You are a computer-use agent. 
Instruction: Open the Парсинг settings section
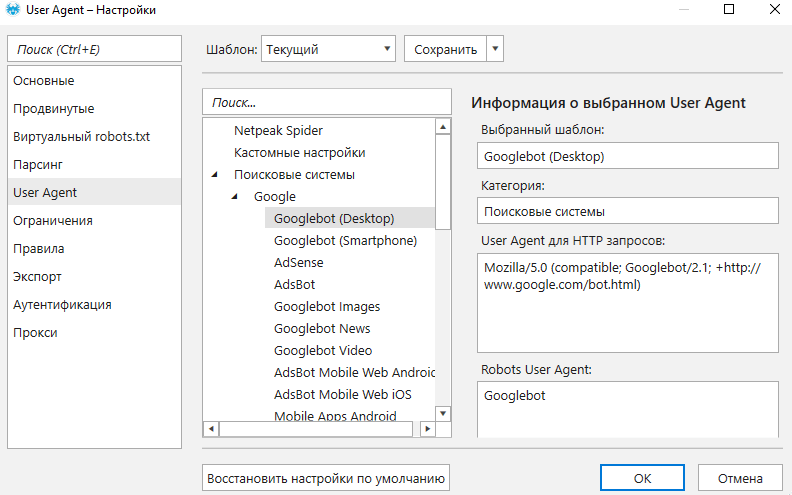click(x=94, y=165)
